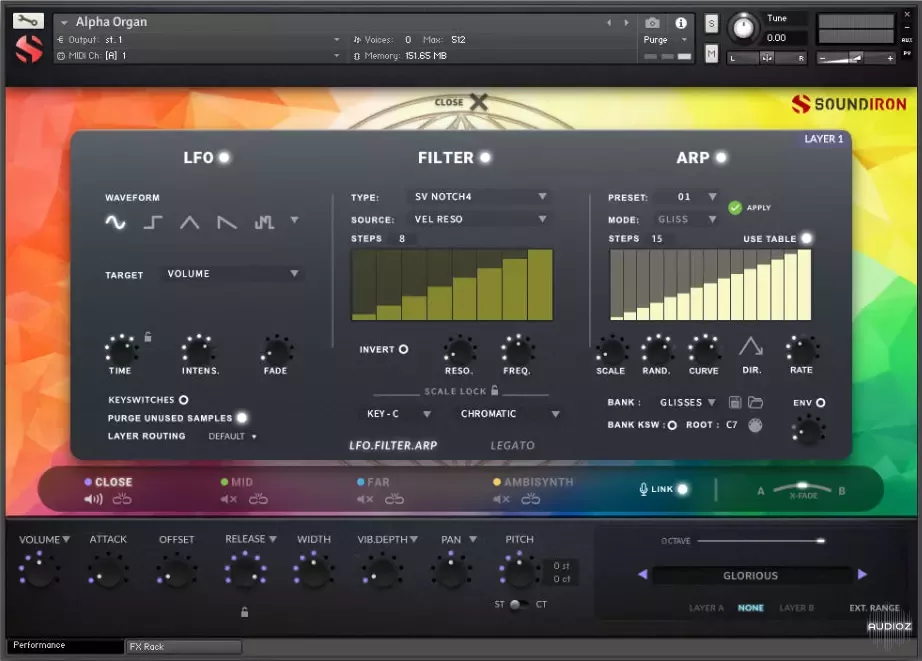This screenshot has height=661, width=922.
Task: Open the LAYER ROUTING dropdown
Action: tap(232, 436)
